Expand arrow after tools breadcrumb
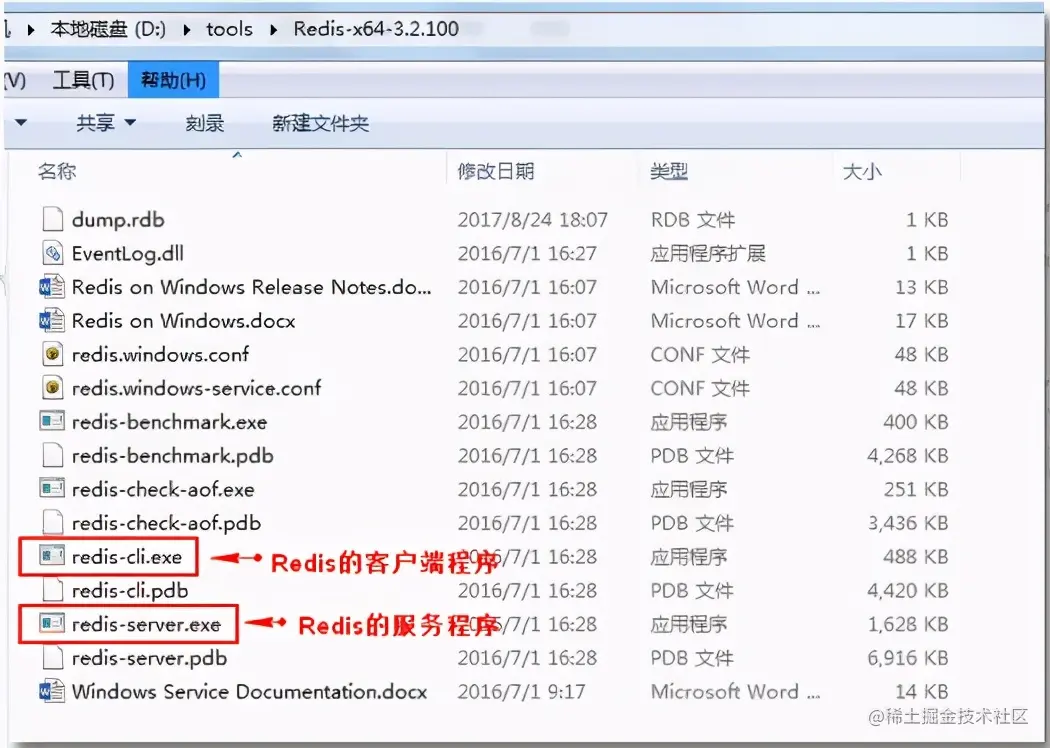Image resolution: width=1050 pixels, height=748 pixels. pos(273,30)
